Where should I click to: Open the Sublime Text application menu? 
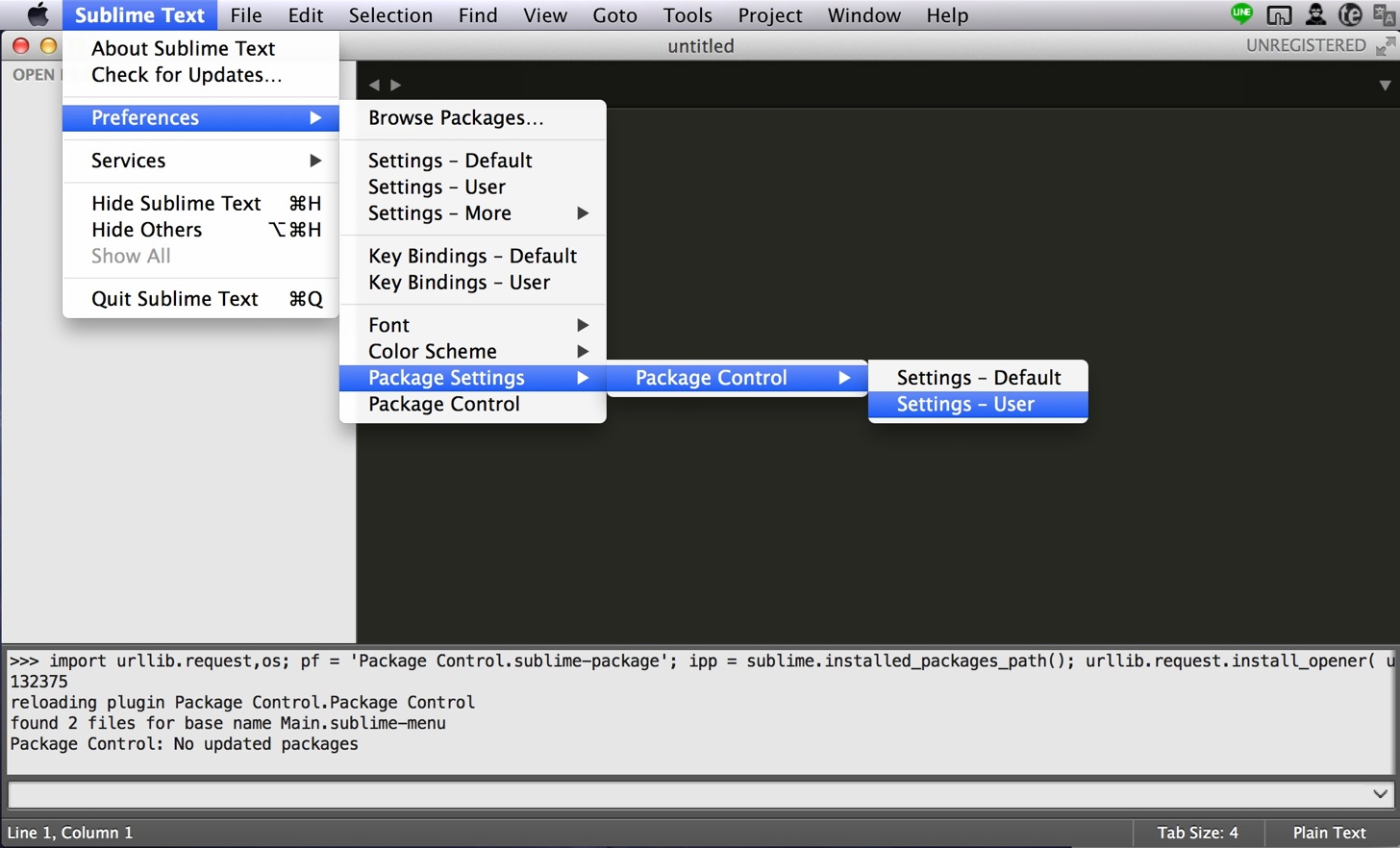click(139, 15)
